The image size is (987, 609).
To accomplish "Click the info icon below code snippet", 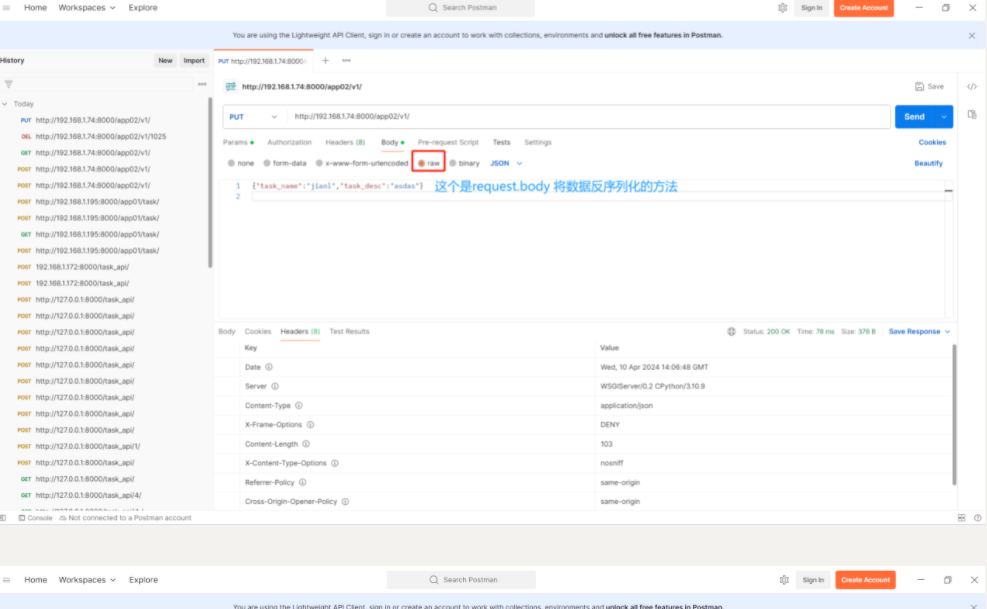I will pyautogui.click(x=972, y=115).
